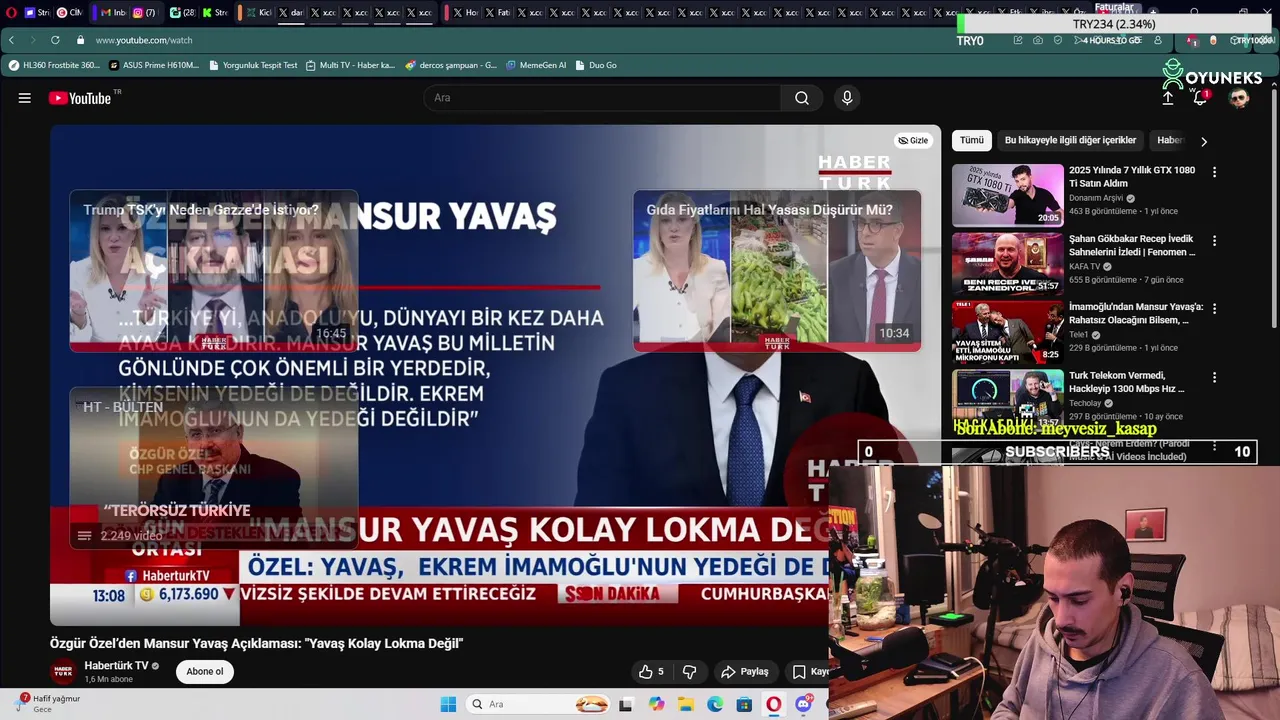Open options for Şahan Gökbakar video

coord(1214,241)
